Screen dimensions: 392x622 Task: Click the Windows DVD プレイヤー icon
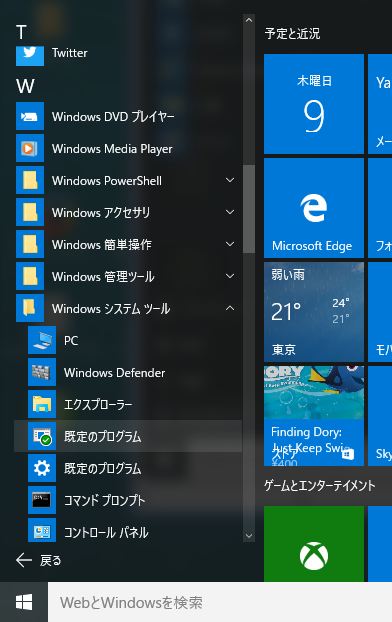tap(30, 116)
